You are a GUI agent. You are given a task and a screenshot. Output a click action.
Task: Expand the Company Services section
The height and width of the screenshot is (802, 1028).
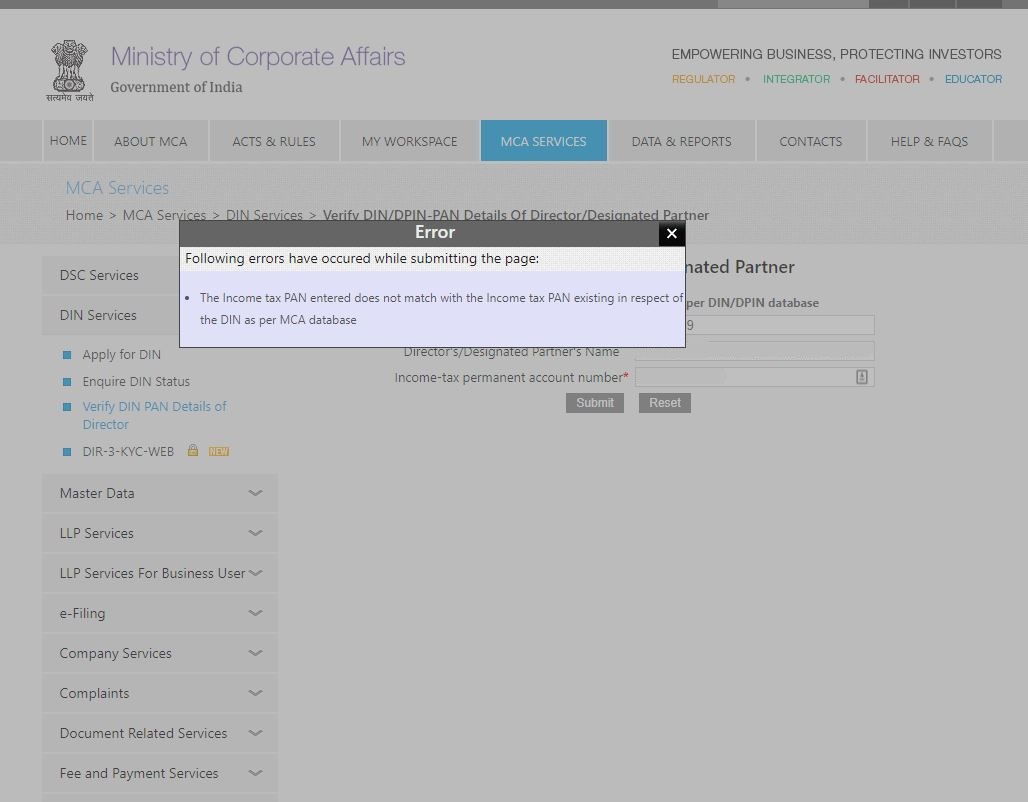(x=255, y=653)
